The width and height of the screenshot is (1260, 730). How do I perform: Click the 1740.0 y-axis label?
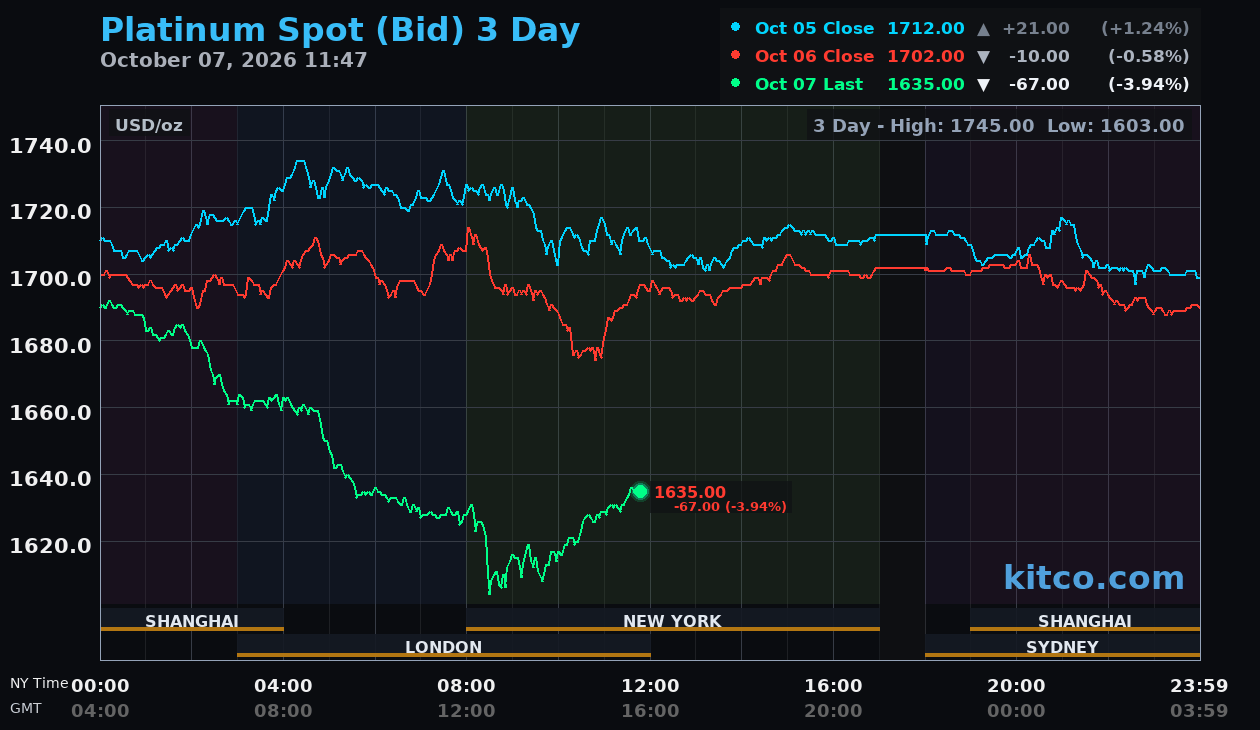point(51,146)
